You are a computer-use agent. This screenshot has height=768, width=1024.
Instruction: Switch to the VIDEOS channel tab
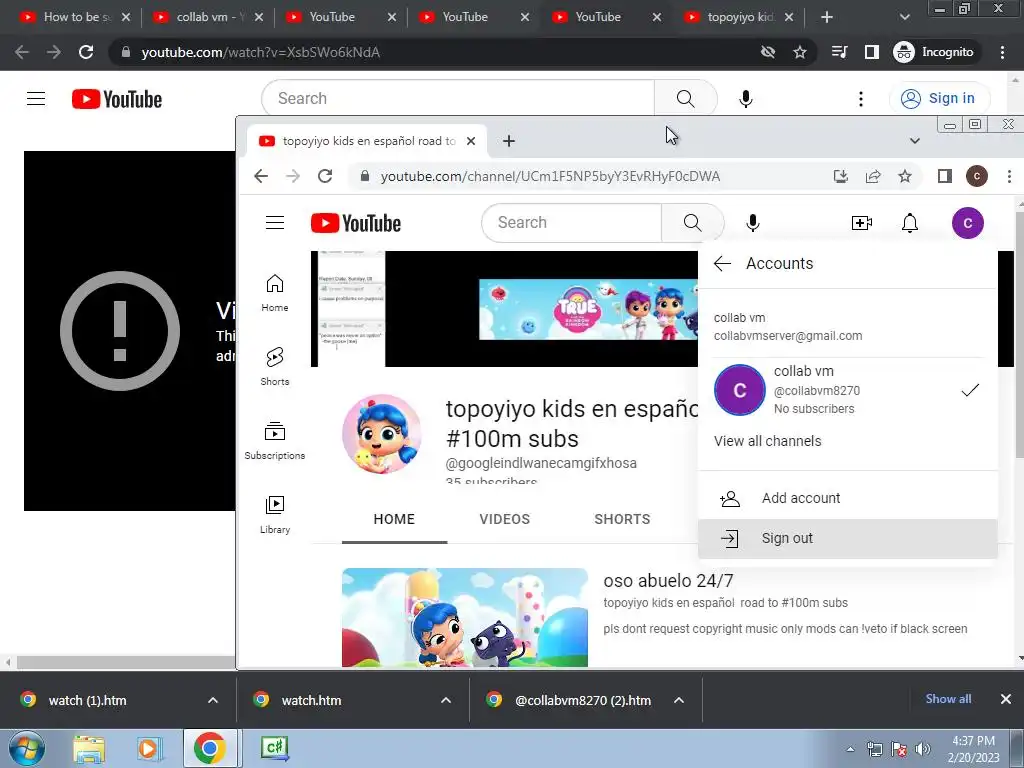tap(505, 520)
